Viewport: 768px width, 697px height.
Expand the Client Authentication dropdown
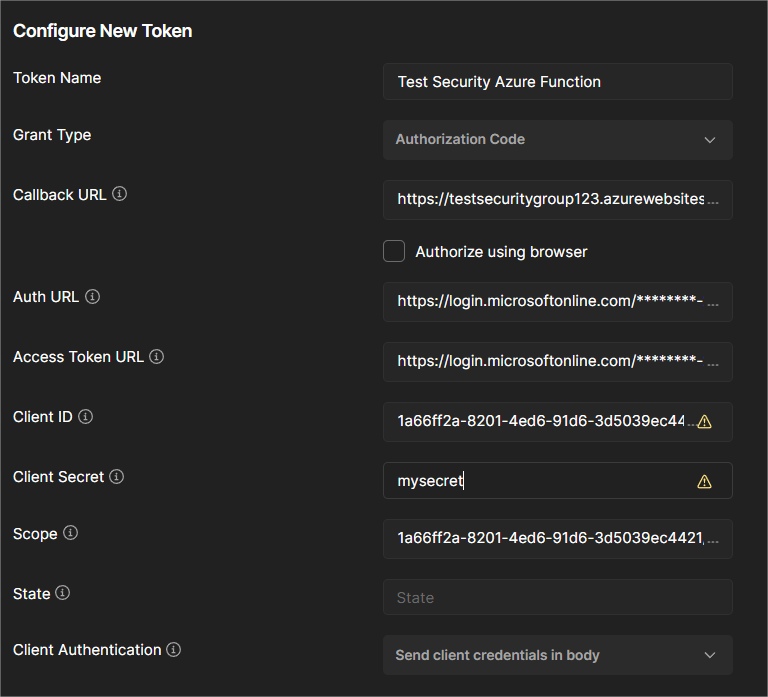click(x=557, y=656)
